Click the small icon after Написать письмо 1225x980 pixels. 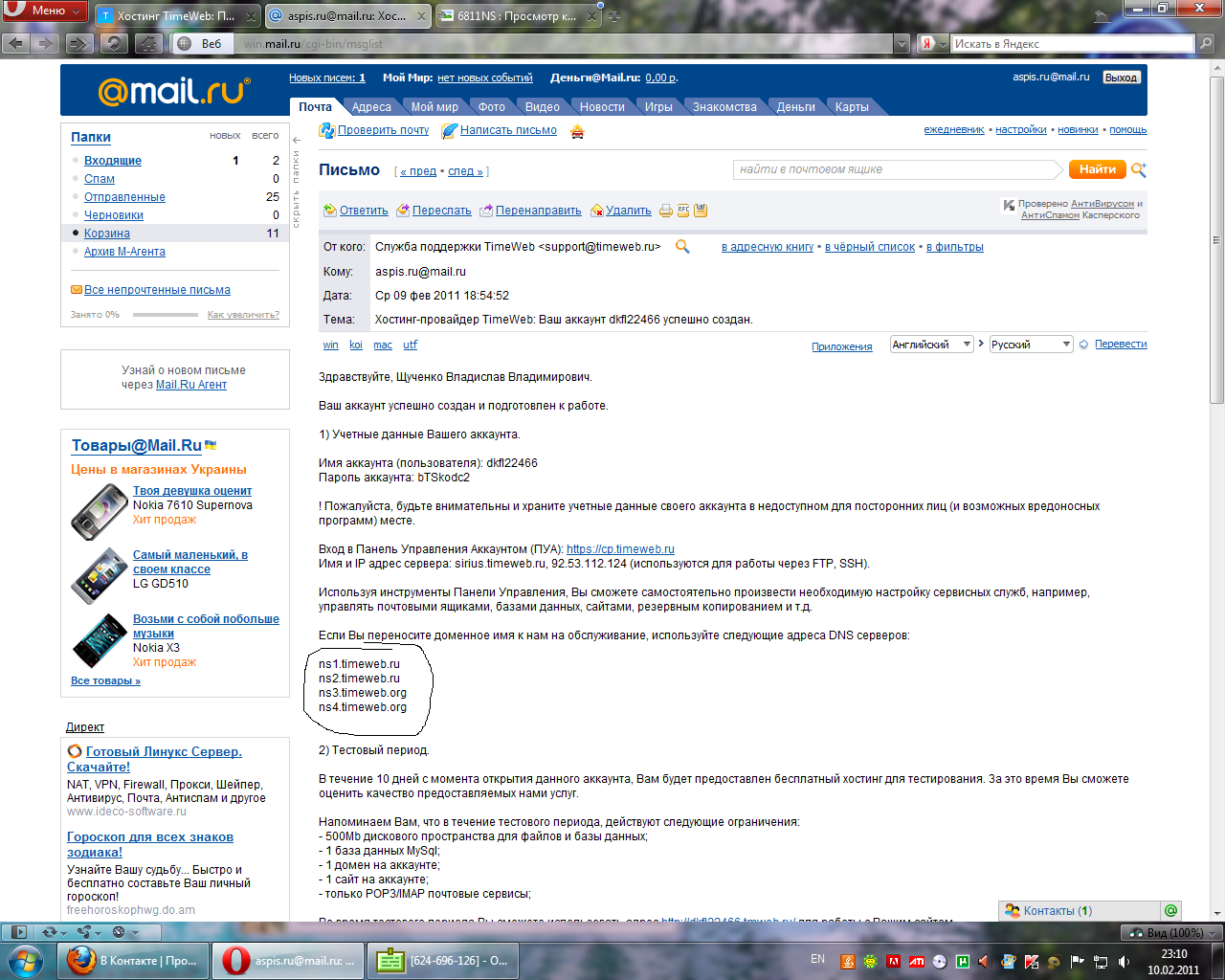click(577, 132)
